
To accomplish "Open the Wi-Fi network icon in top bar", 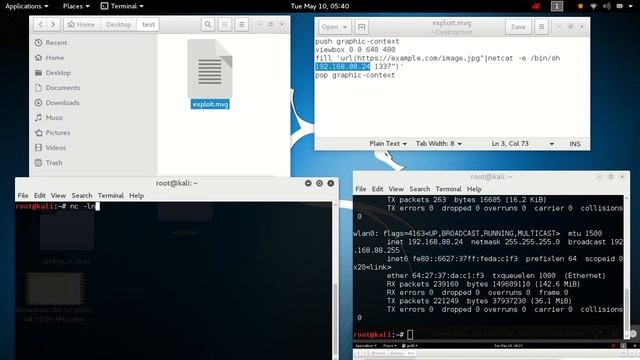I will (x=593, y=6).
